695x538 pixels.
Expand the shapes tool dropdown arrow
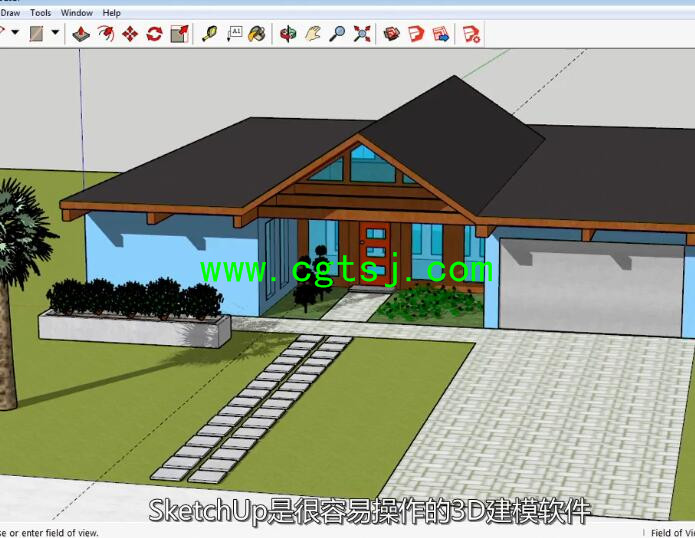(55, 32)
